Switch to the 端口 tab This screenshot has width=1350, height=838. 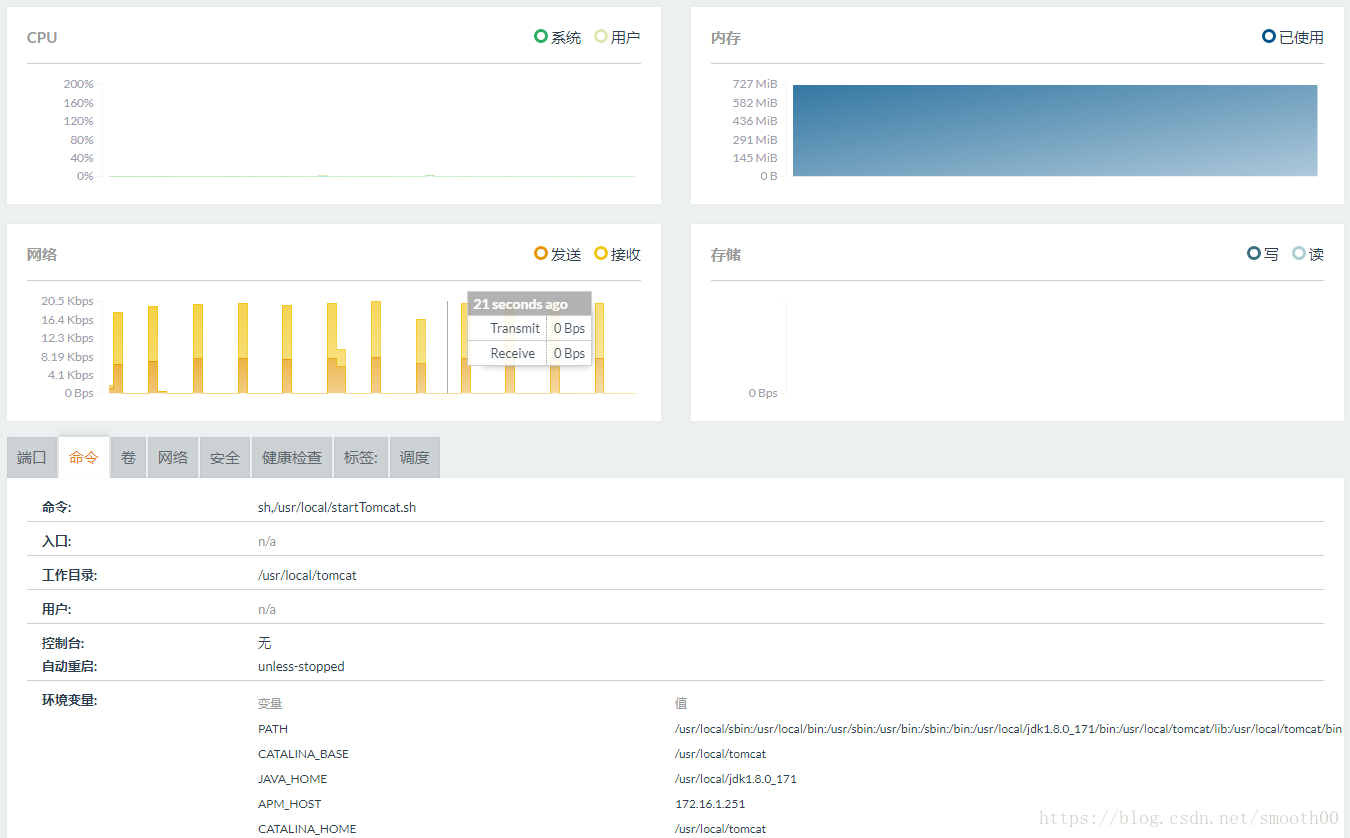(32, 458)
